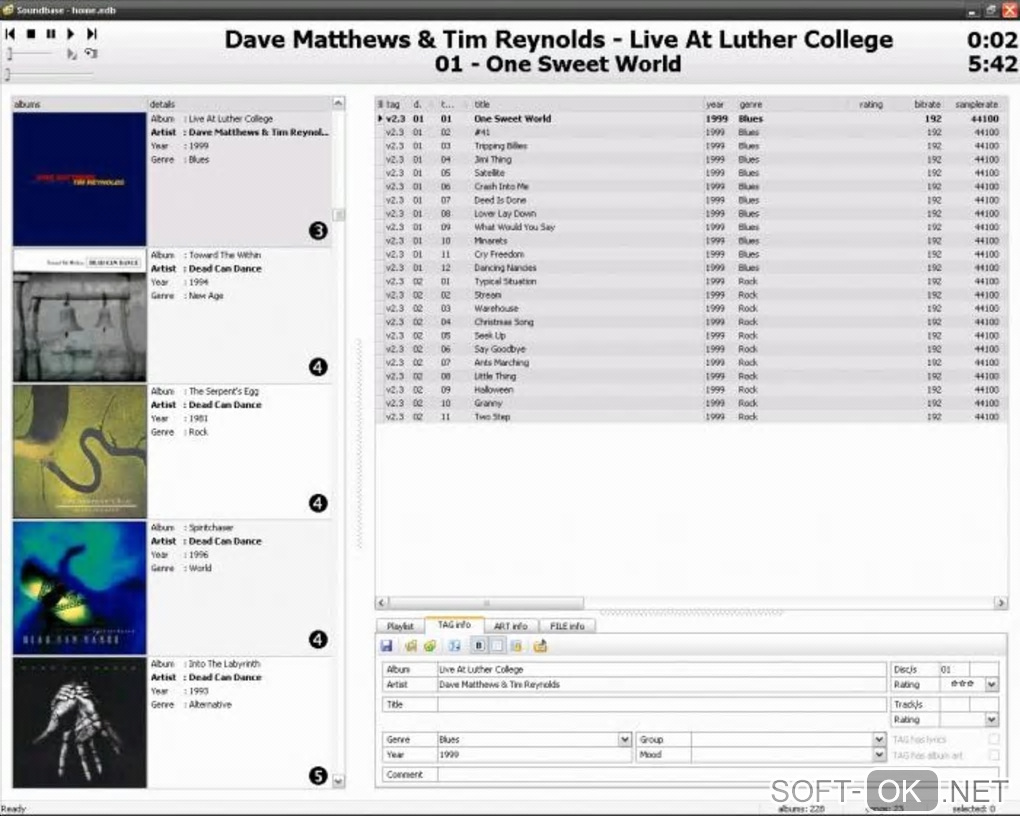Open the ART info tab

[511, 626]
